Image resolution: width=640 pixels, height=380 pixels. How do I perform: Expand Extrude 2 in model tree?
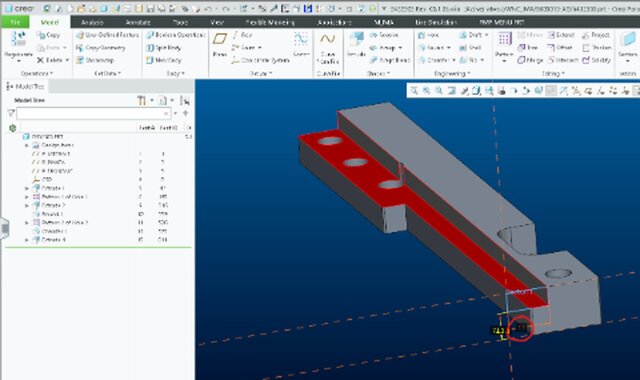click(27, 205)
